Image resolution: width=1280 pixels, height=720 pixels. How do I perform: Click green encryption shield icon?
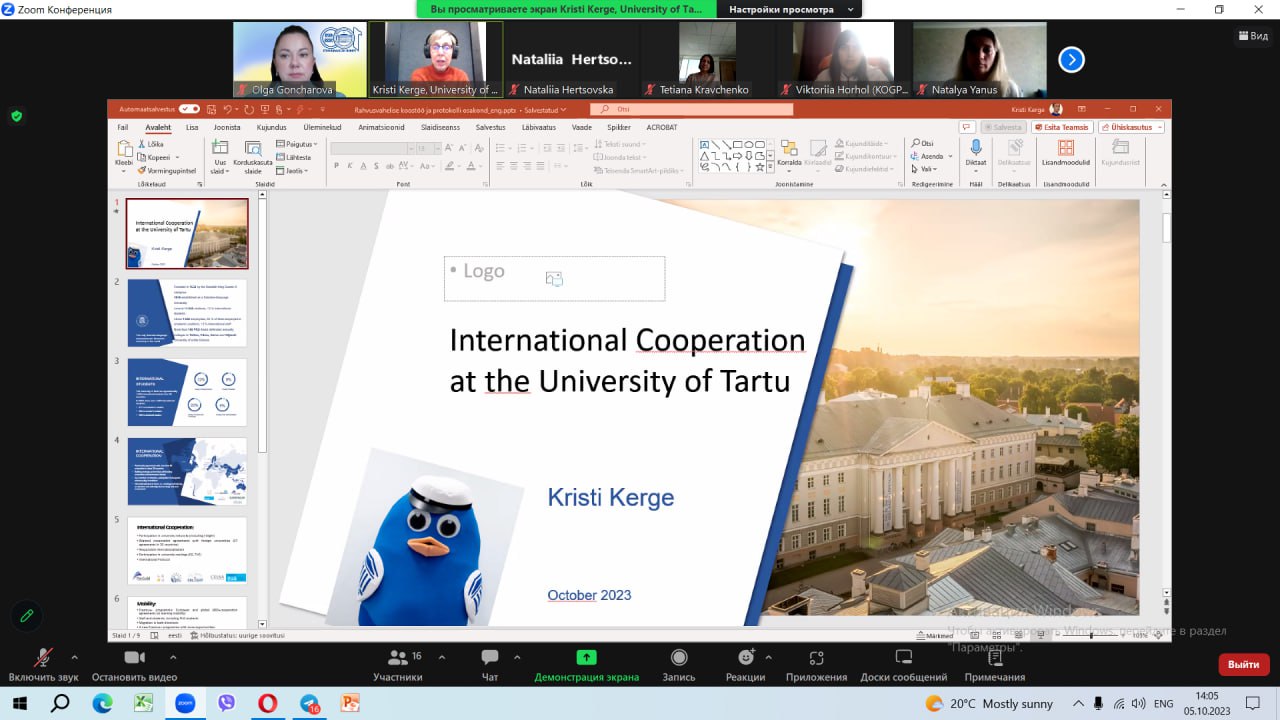tap(16, 116)
